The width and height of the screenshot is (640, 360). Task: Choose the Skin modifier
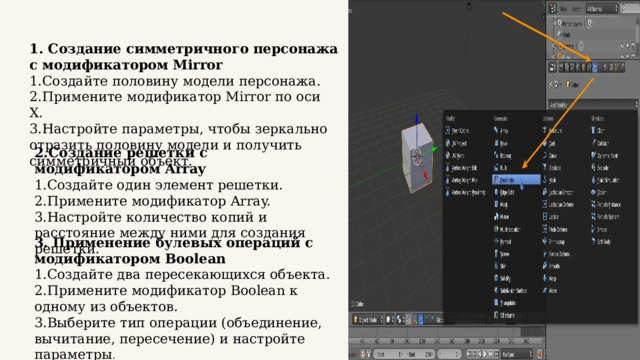coord(500,266)
